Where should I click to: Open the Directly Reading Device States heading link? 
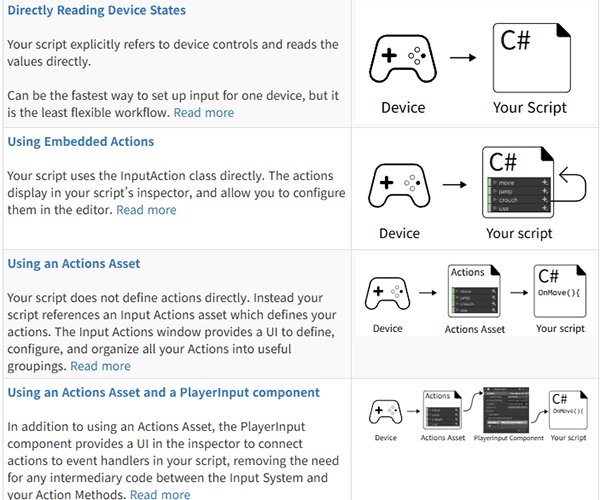click(96, 10)
